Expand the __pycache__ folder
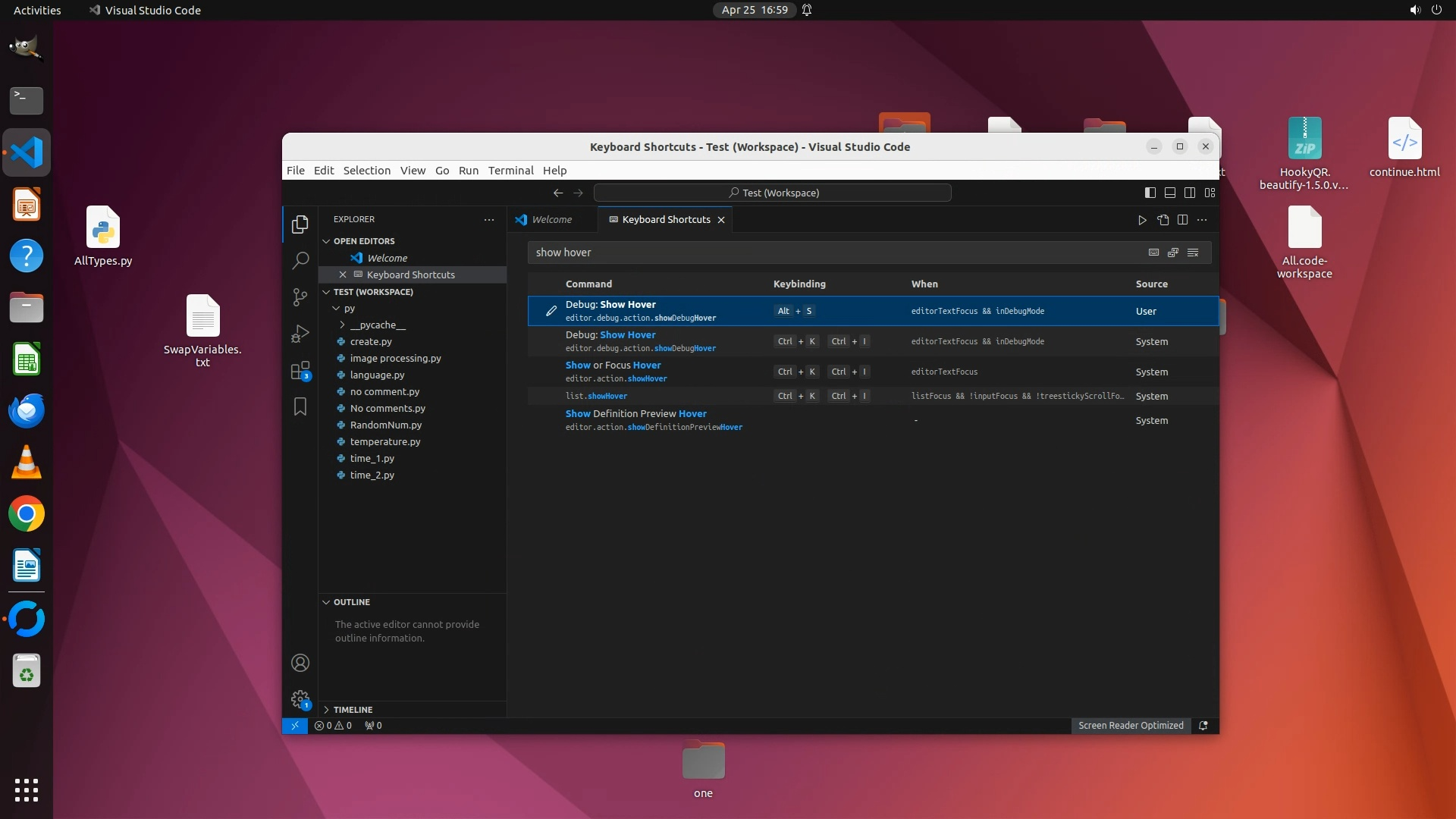Image resolution: width=1456 pixels, height=819 pixels. coord(377,325)
